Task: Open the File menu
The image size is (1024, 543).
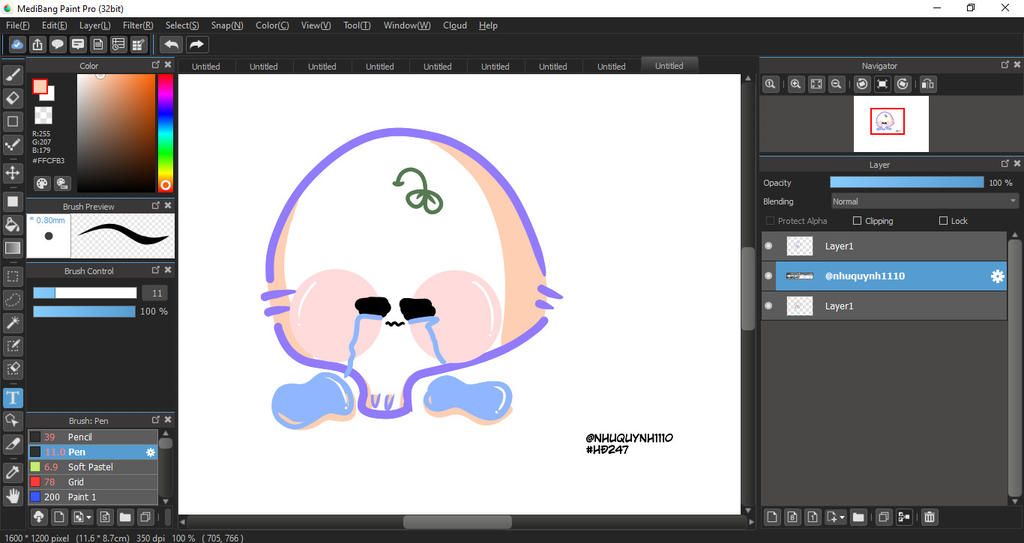Action: tap(18, 25)
